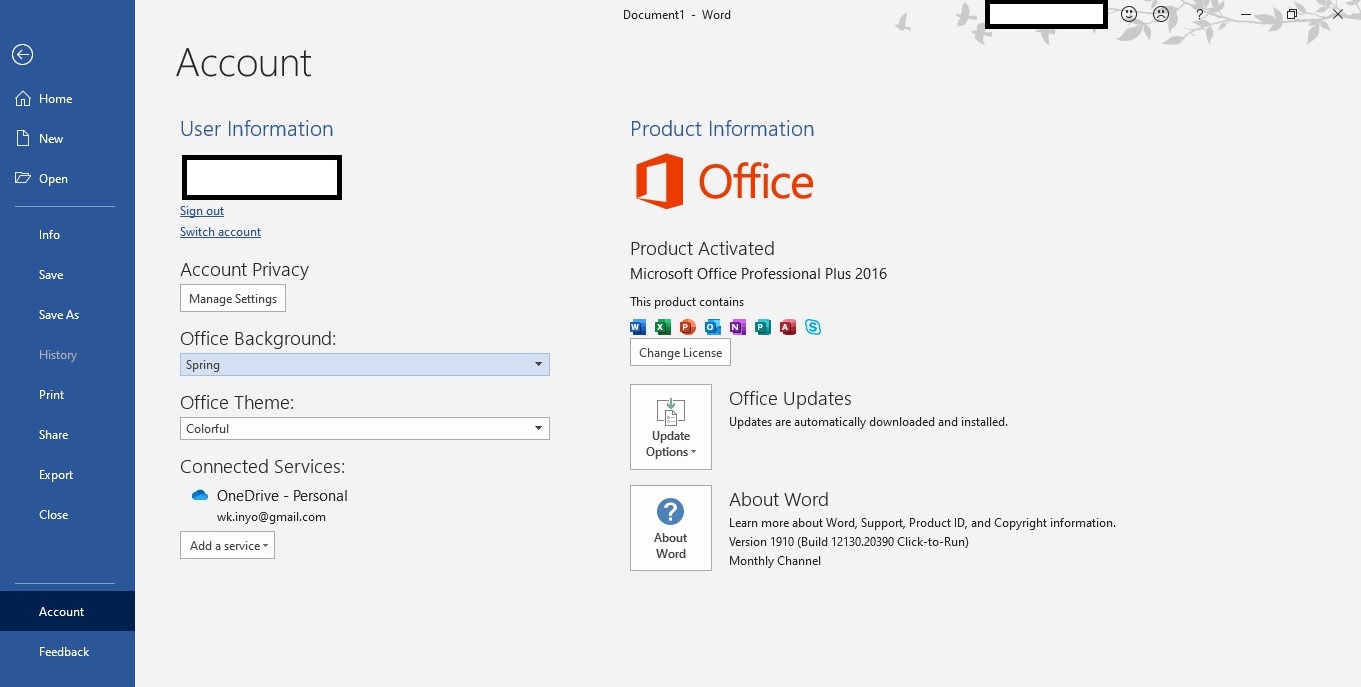Click the Monthly Channel text
This screenshot has width=1361, height=687.
coord(775,561)
